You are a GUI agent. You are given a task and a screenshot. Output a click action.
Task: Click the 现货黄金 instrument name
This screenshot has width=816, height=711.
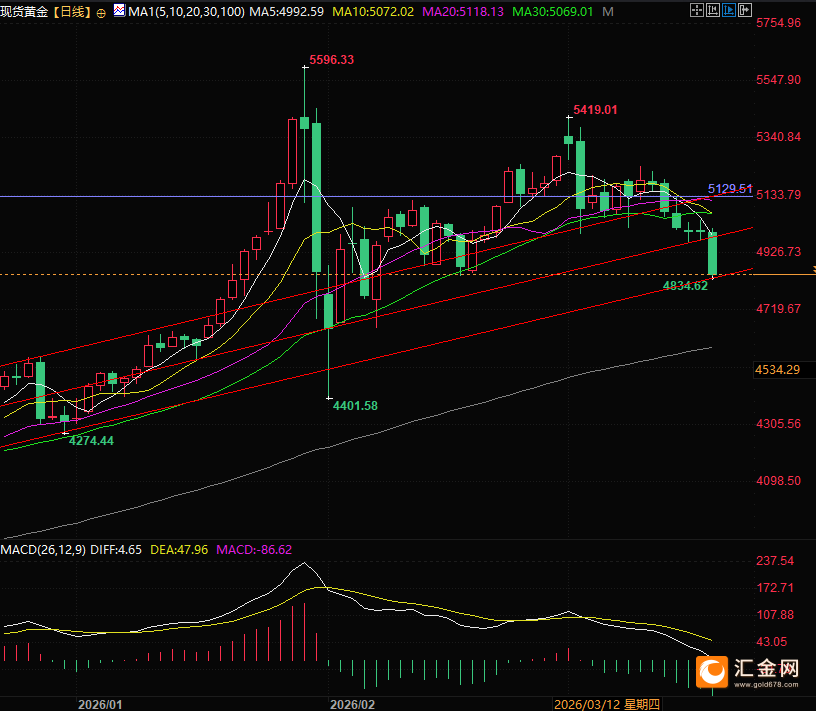(x=24, y=11)
